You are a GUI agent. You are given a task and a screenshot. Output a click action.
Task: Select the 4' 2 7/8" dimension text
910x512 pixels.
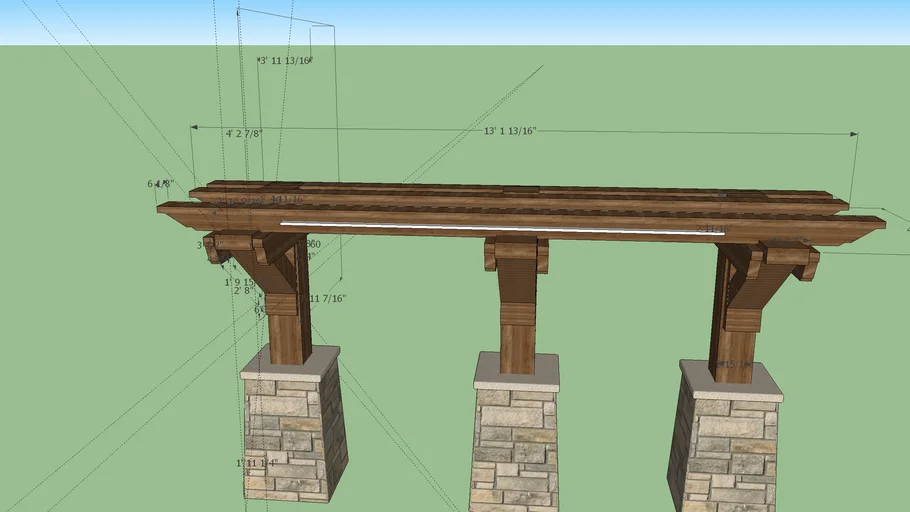click(243, 133)
